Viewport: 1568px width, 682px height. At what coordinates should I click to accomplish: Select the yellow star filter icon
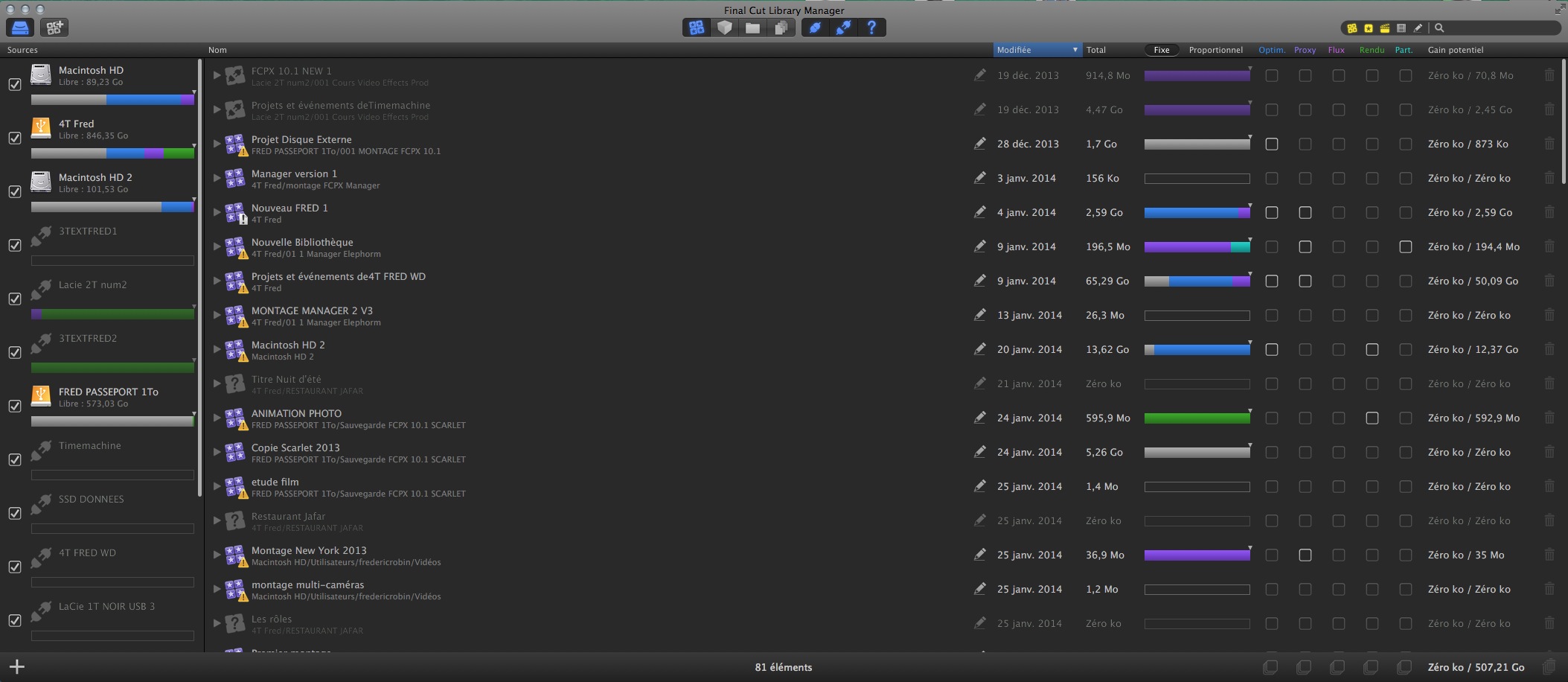click(x=1369, y=28)
